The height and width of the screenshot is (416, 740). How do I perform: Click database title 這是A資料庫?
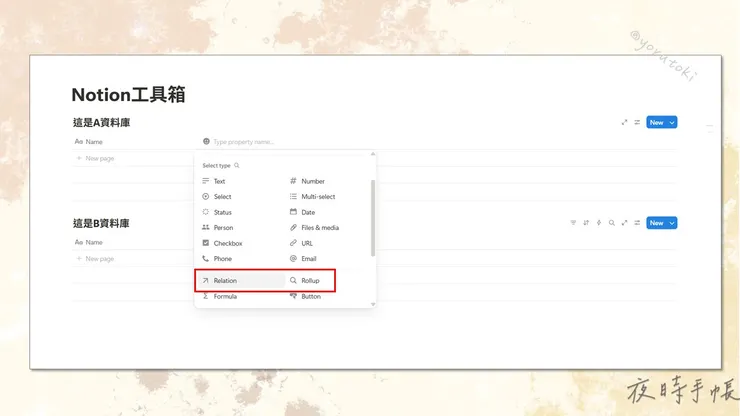[x=101, y=123]
